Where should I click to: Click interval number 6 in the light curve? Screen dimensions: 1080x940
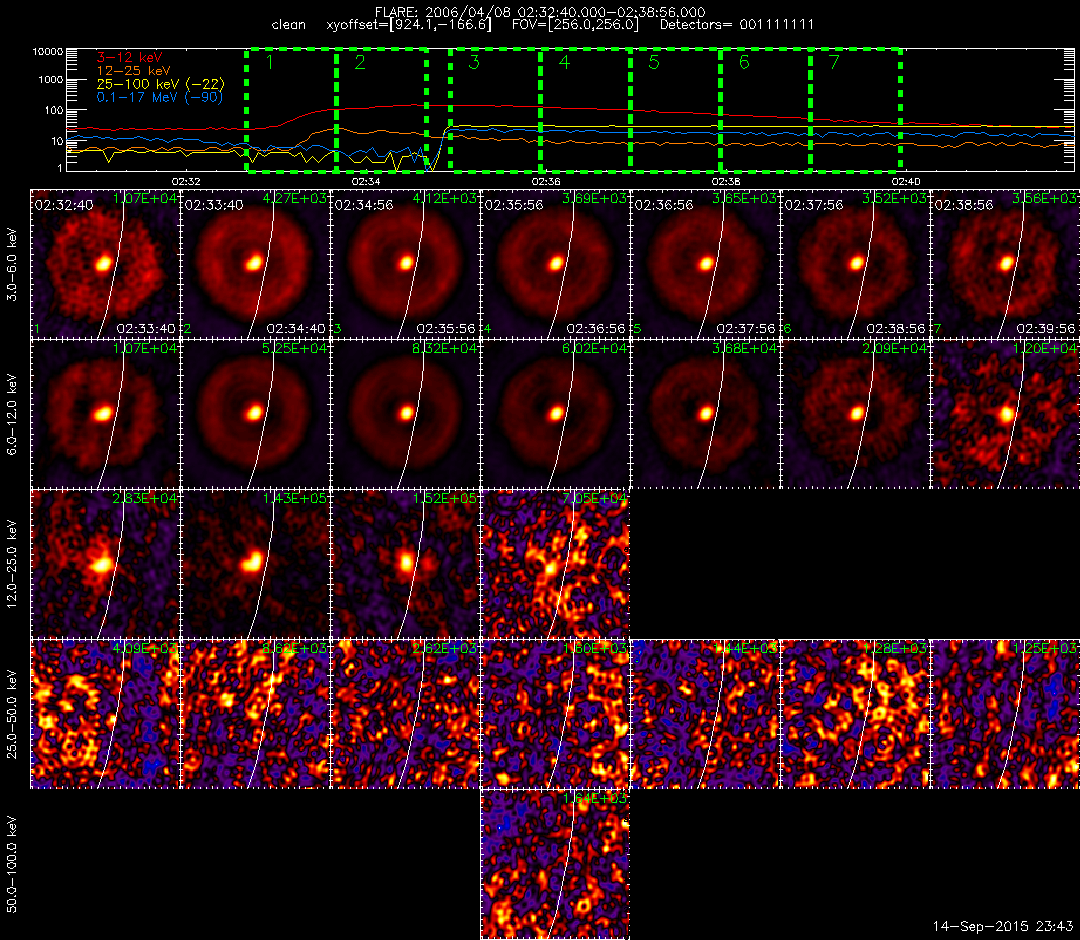[744, 63]
